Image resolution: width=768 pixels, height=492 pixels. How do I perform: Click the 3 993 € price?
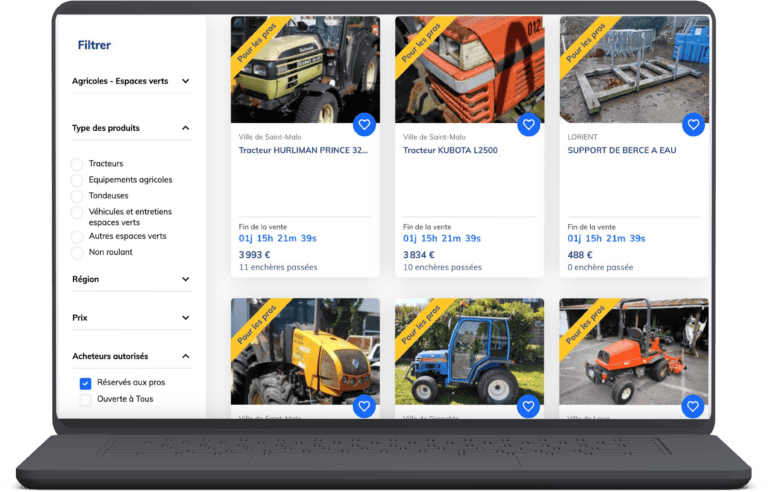[254, 255]
